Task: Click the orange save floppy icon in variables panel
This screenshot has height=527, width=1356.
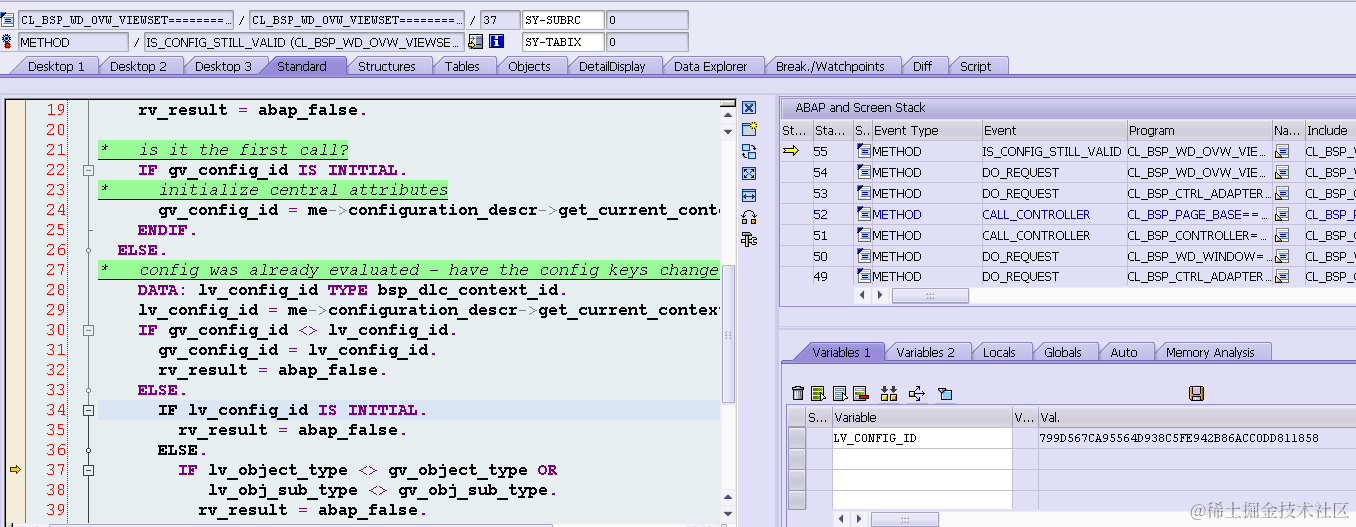Action: [1196, 394]
